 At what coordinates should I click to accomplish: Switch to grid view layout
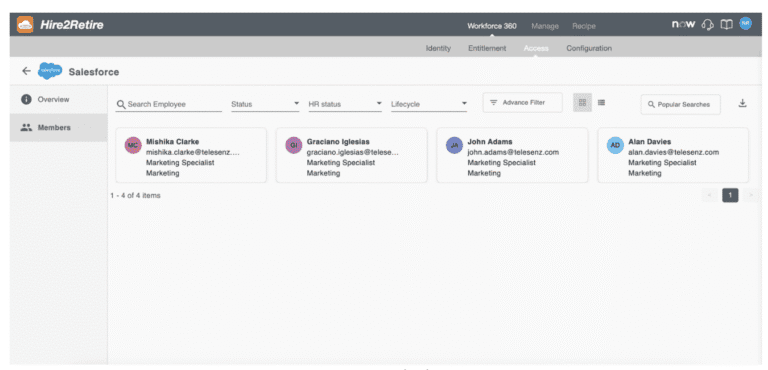(x=582, y=102)
